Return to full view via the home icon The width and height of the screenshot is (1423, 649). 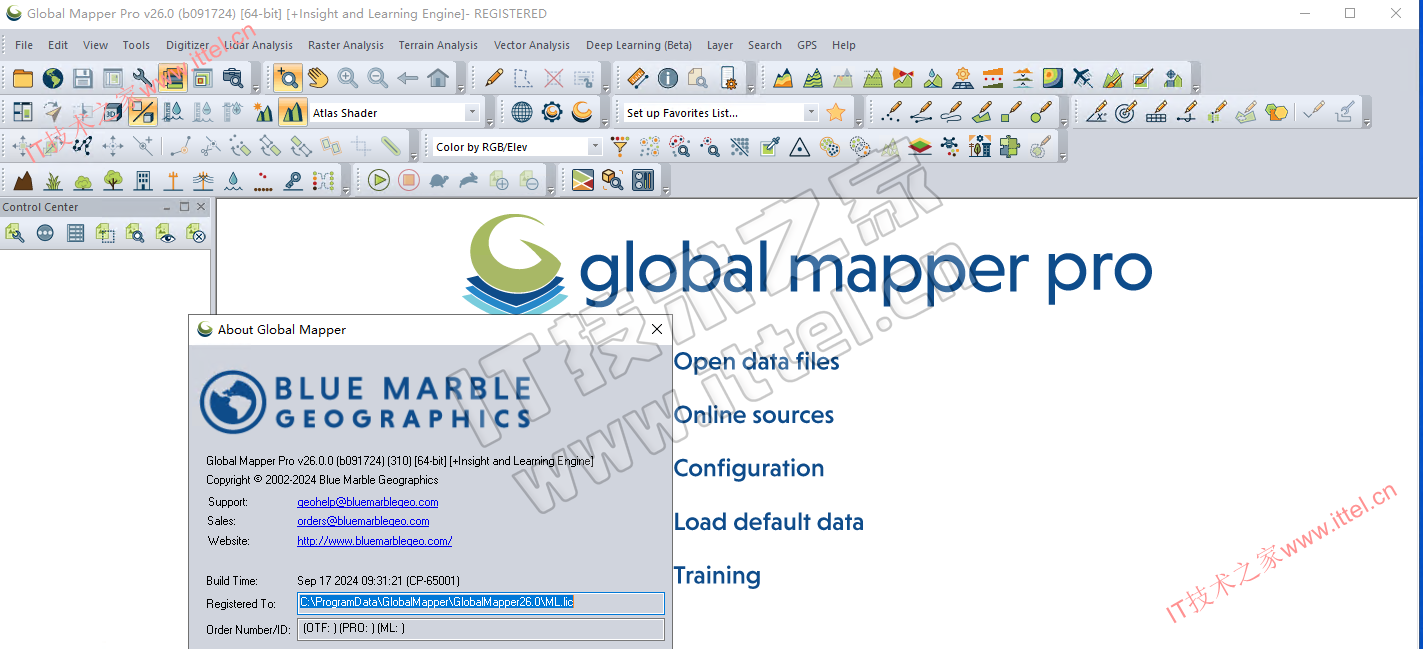(437, 78)
